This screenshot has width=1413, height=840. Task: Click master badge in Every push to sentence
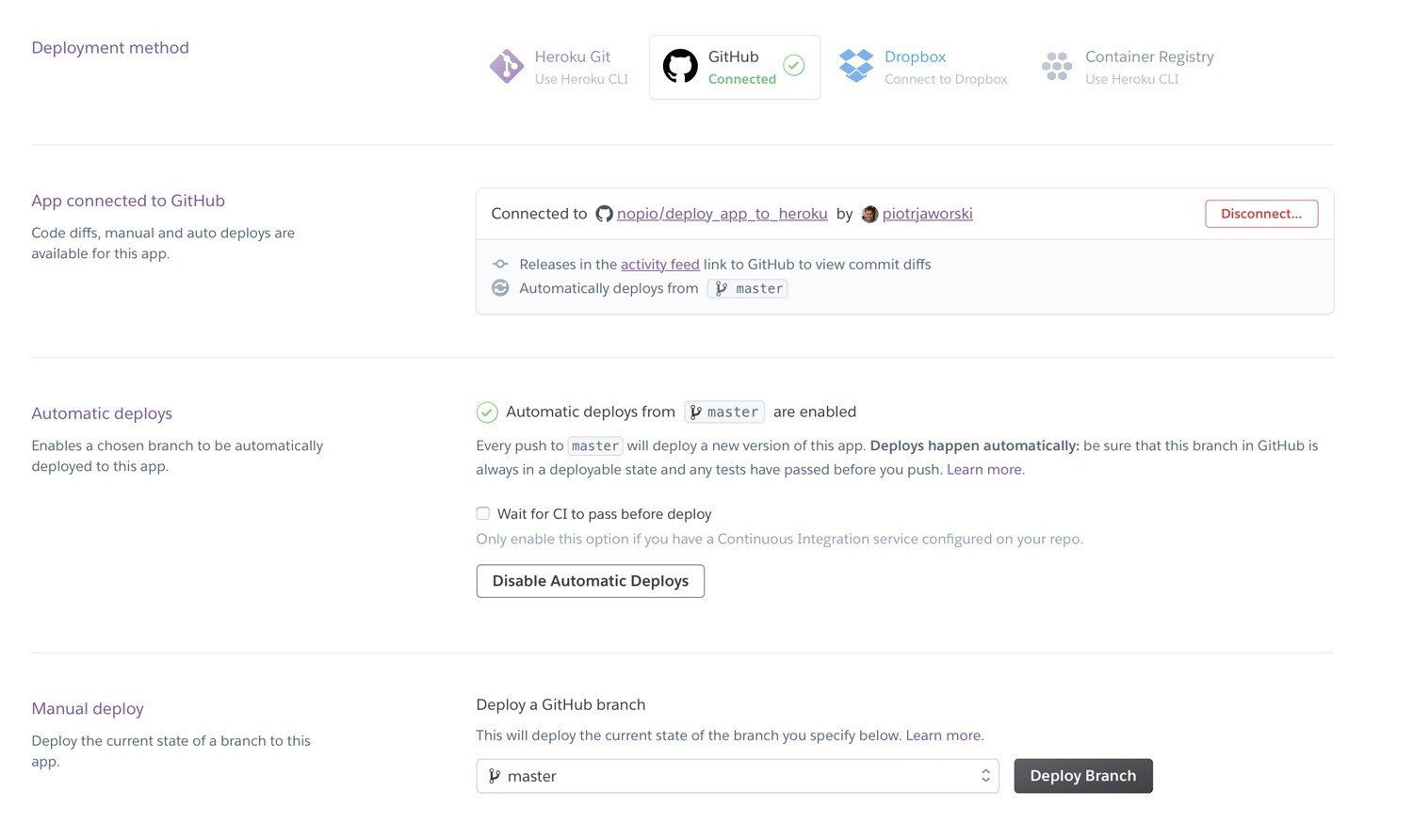coord(595,446)
